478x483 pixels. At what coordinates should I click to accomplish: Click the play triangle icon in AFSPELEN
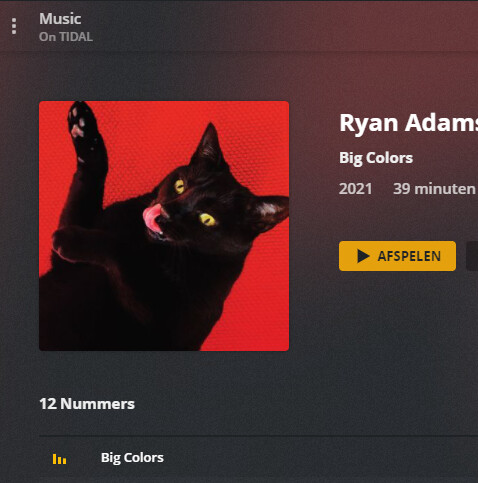(363, 256)
